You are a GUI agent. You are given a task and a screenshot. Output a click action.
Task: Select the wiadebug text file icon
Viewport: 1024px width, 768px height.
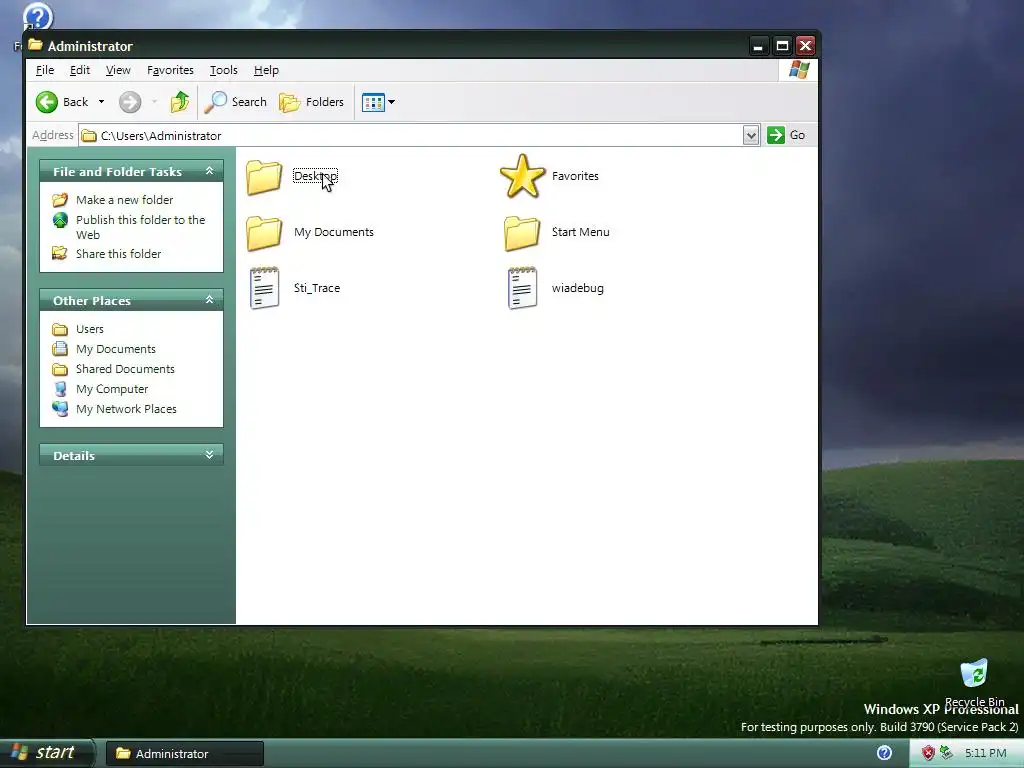pos(522,288)
